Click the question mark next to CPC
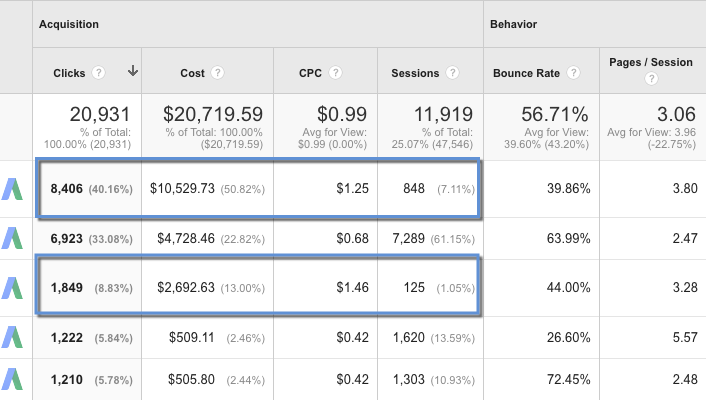This screenshot has height=400, width=706. pos(337,73)
